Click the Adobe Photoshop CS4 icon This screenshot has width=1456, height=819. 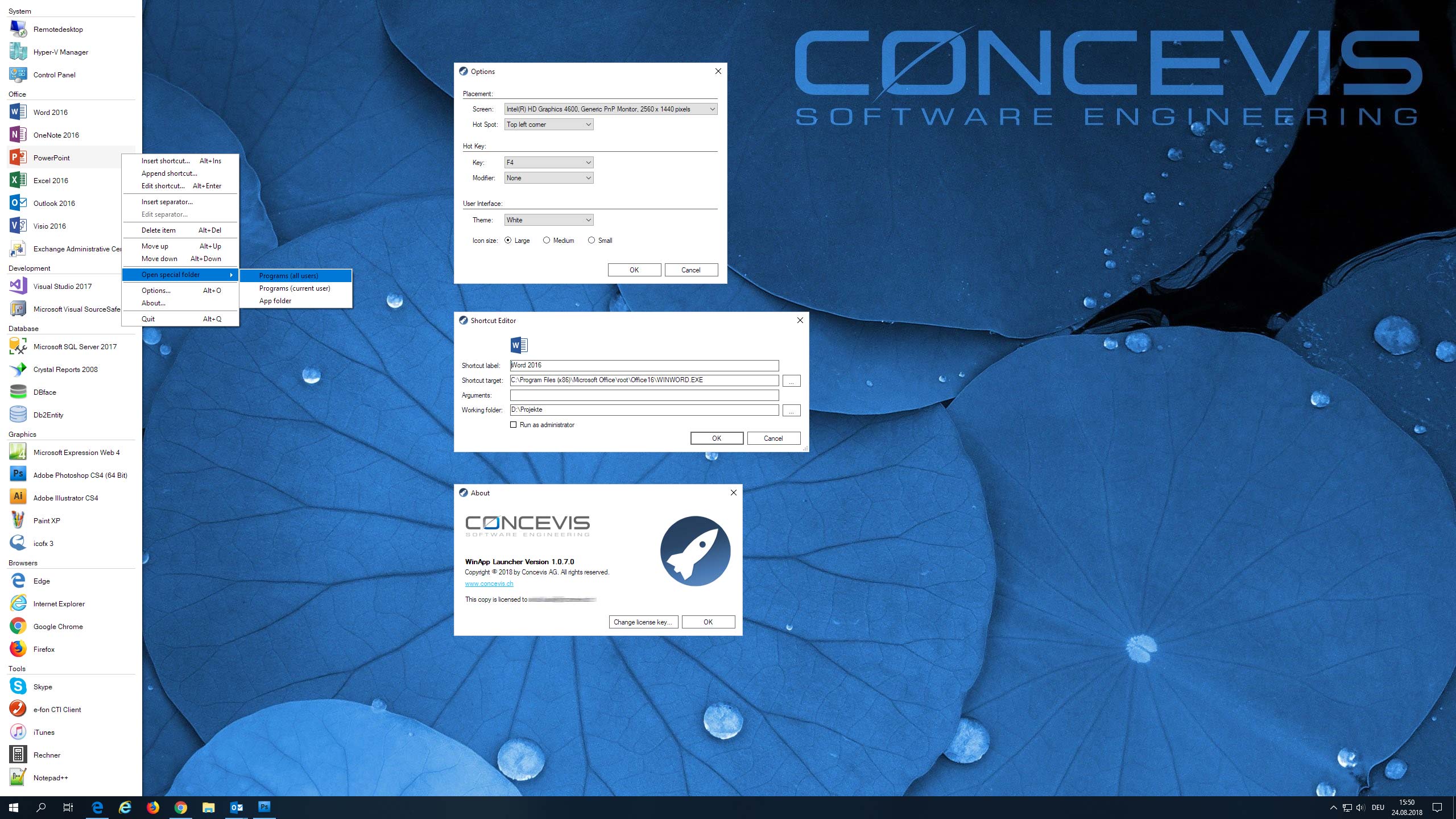[17, 474]
